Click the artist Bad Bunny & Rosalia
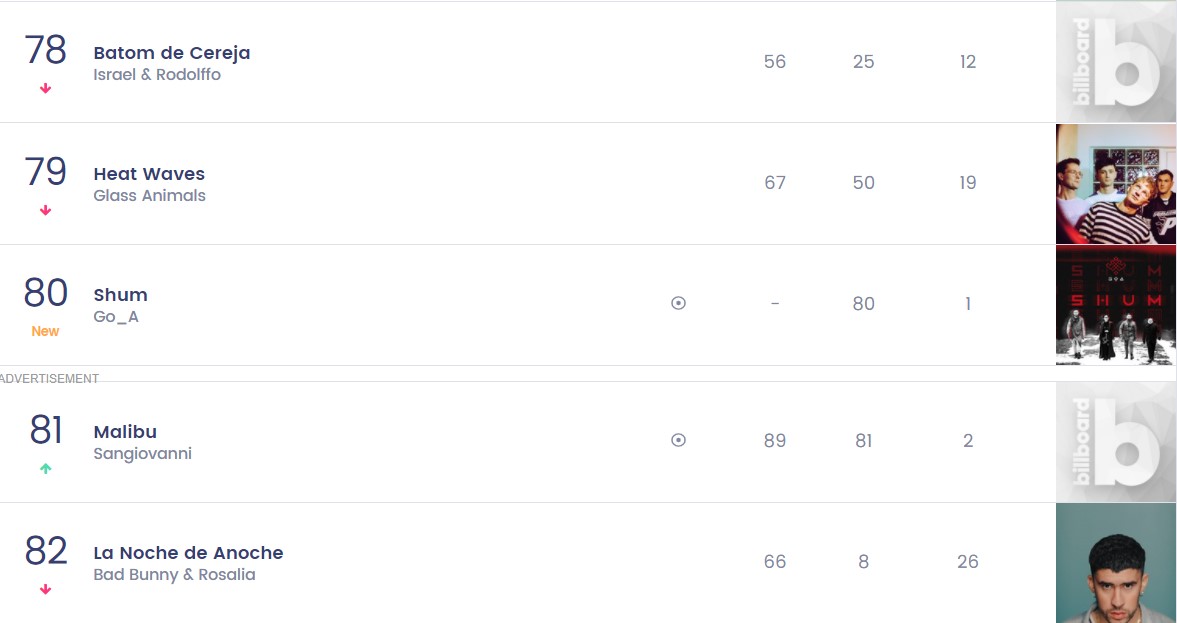The image size is (1177, 623). tap(174, 575)
